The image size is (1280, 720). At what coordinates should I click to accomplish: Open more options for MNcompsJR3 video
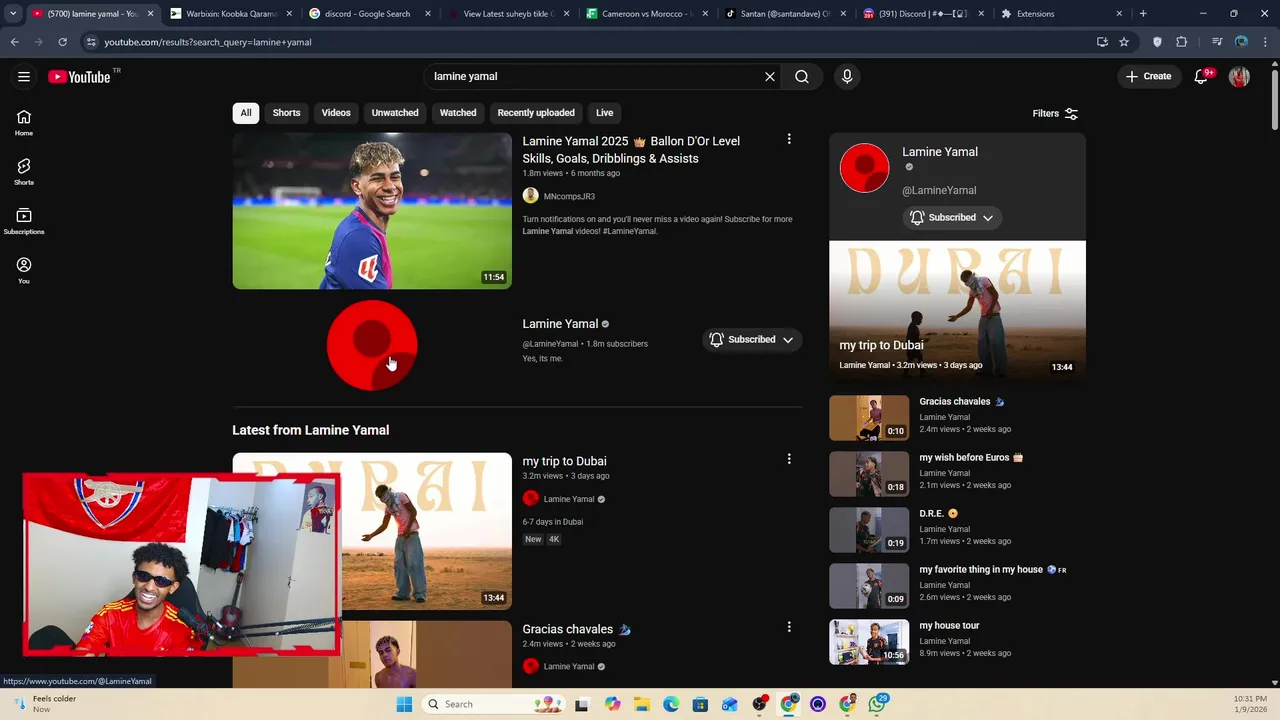789,140
